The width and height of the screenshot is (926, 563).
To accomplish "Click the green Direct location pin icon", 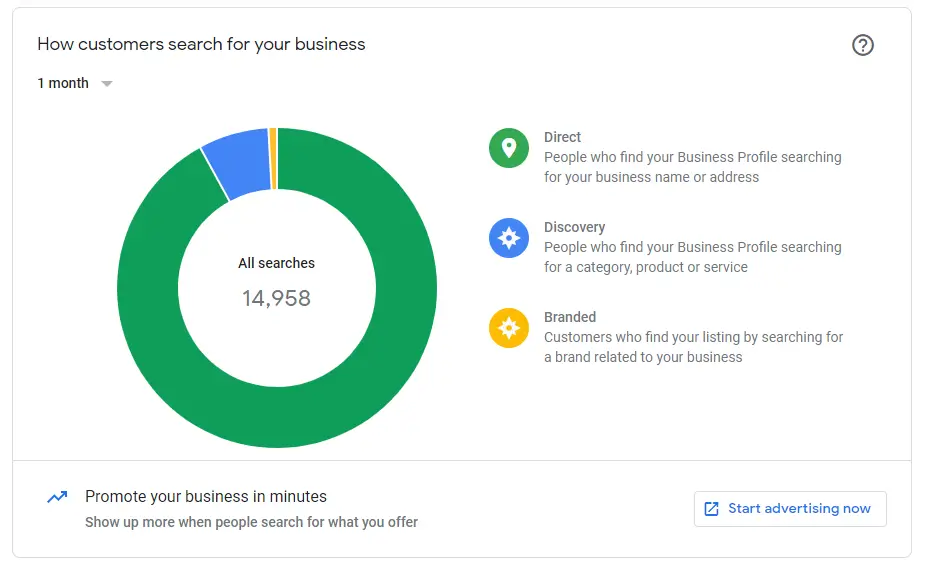I will 508,148.
